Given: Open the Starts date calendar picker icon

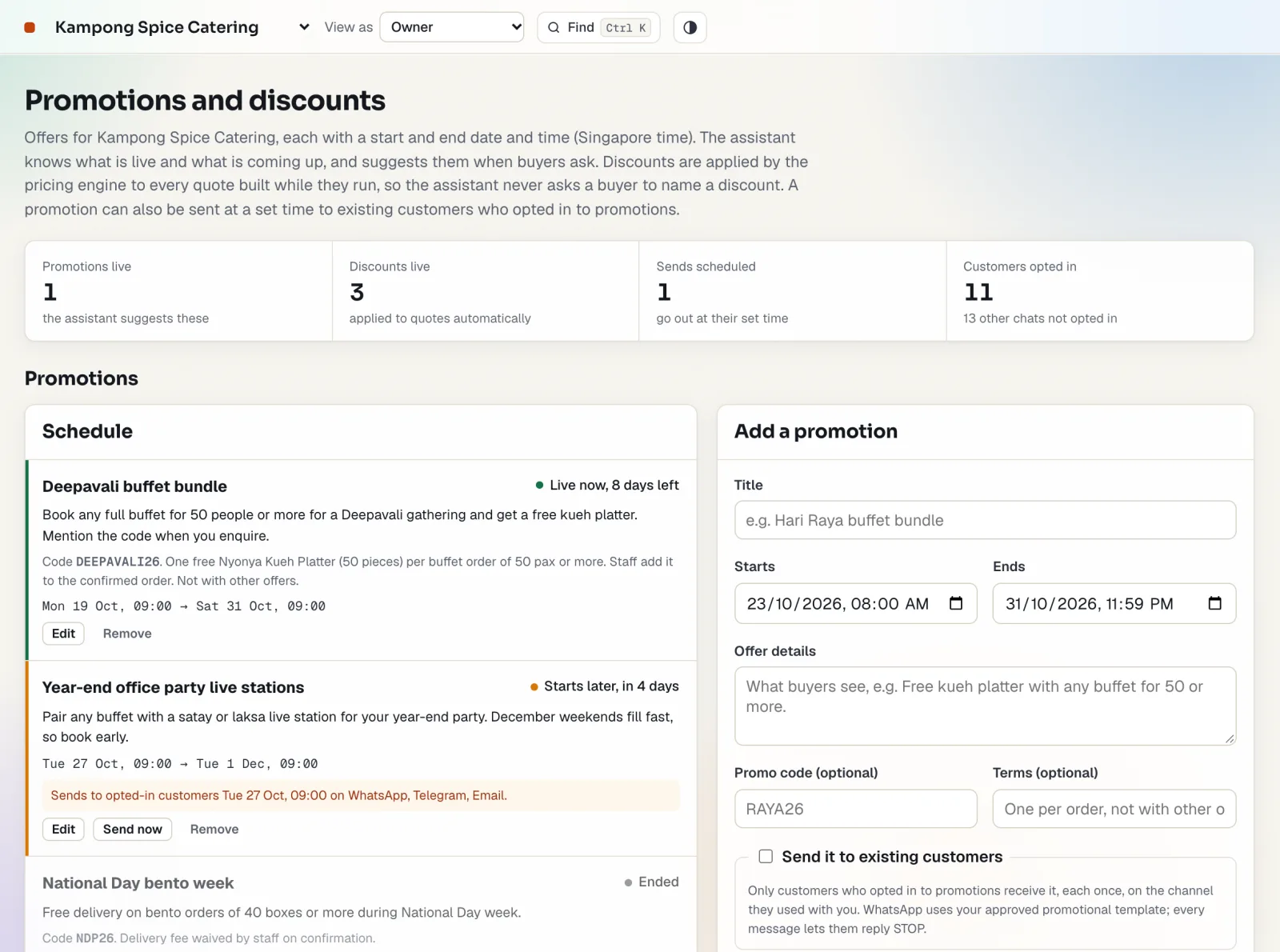Looking at the screenshot, I should 956,603.
